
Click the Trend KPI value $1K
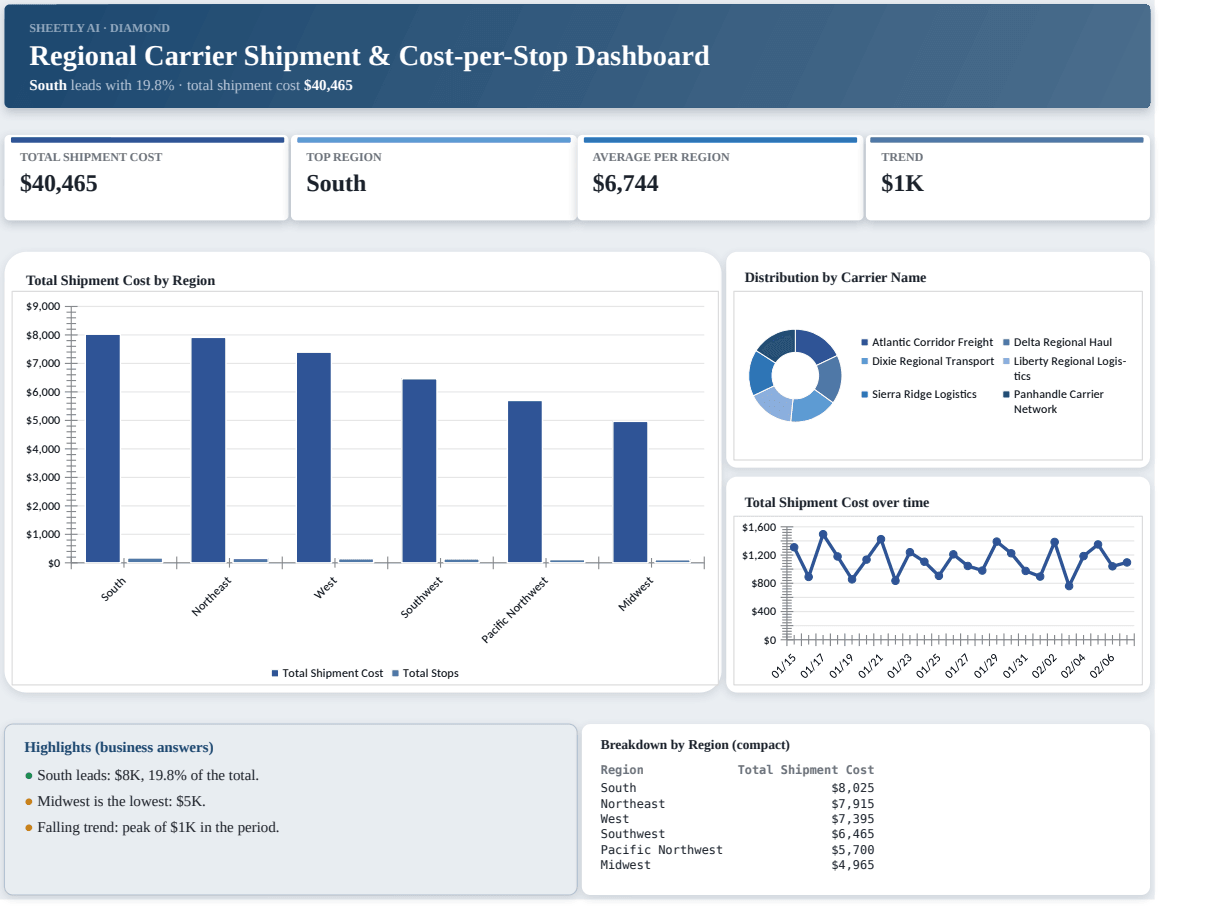[902, 184]
